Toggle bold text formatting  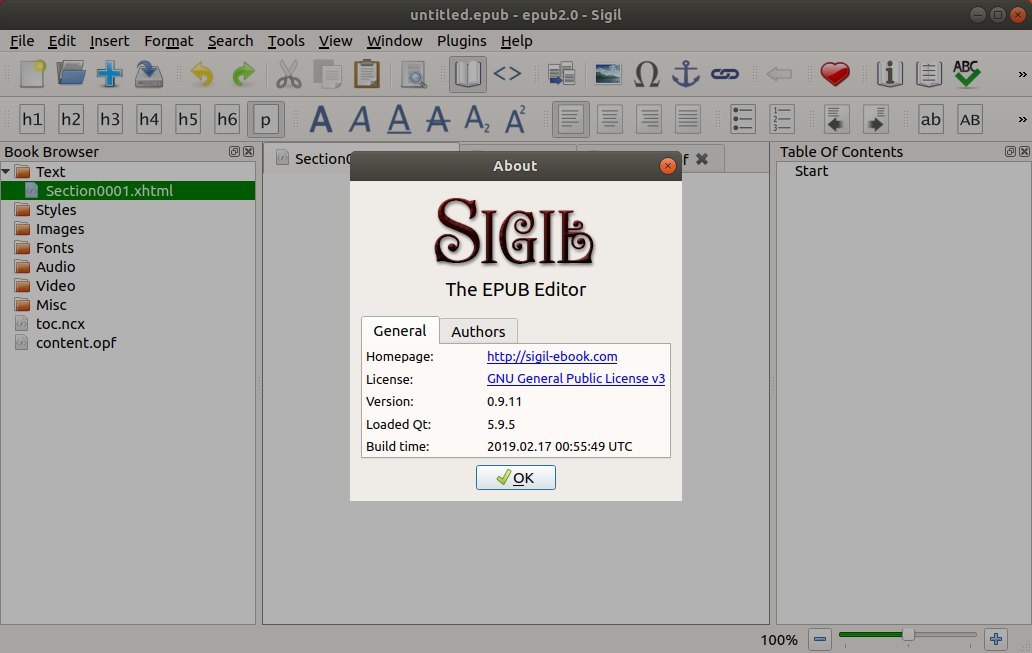point(321,119)
